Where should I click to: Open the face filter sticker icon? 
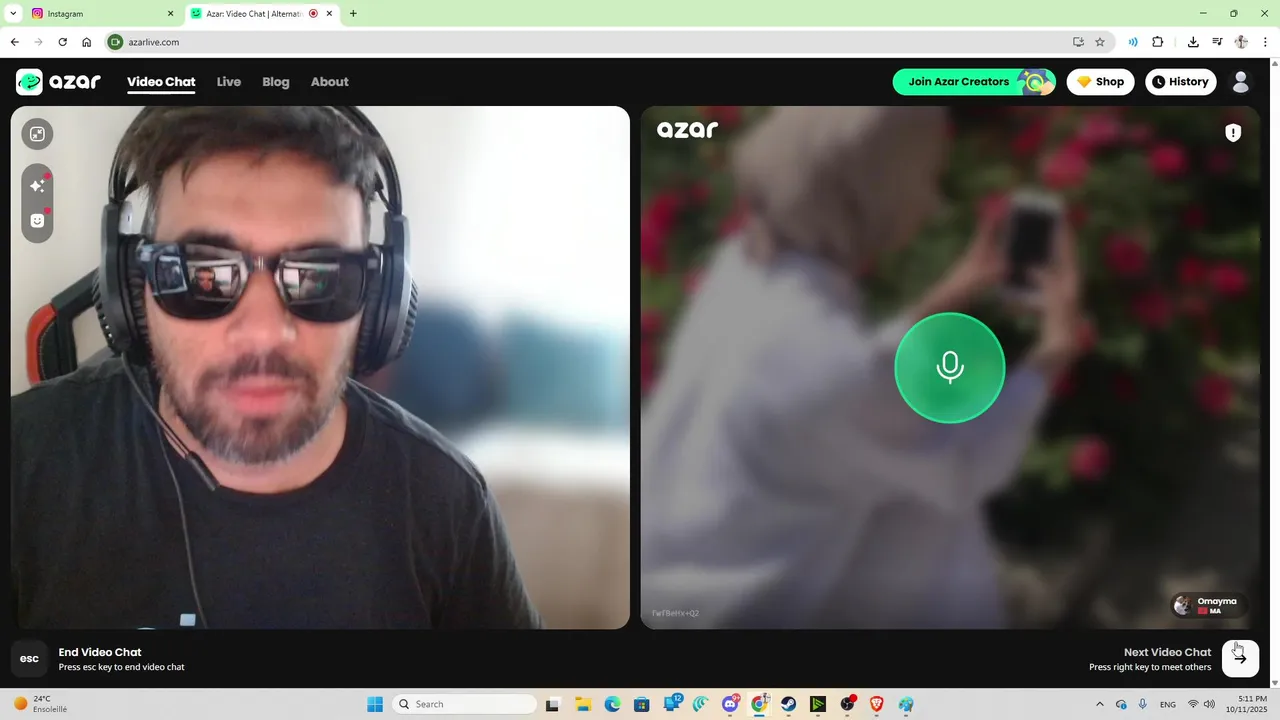[x=37, y=221]
